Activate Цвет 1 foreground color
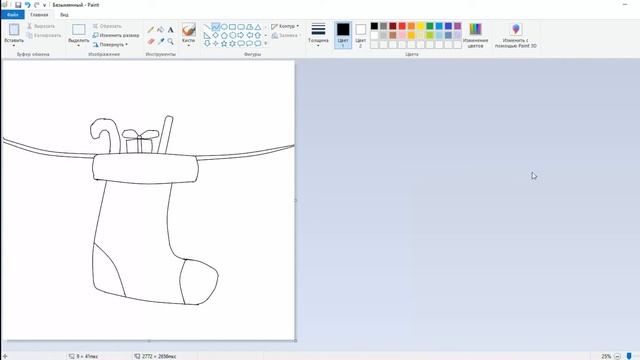 point(343,35)
